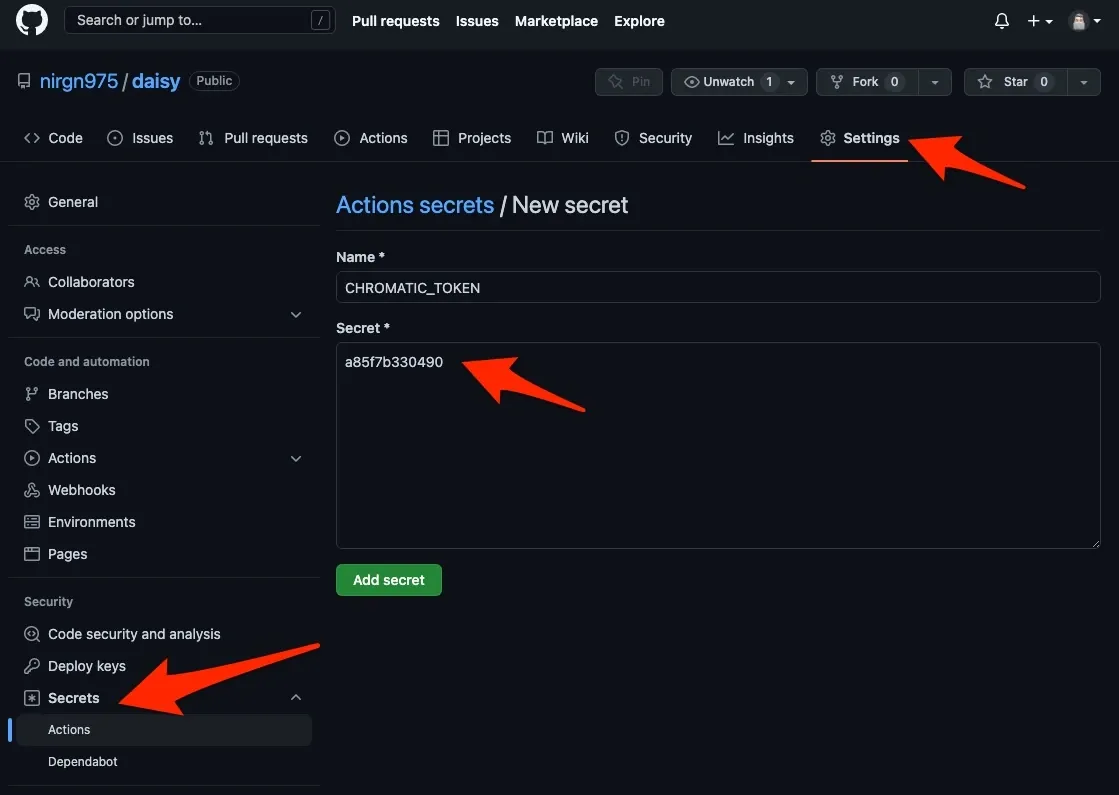1119x795 pixels.
Task: Open the Marketplace menu item
Action: [x=556, y=20]
